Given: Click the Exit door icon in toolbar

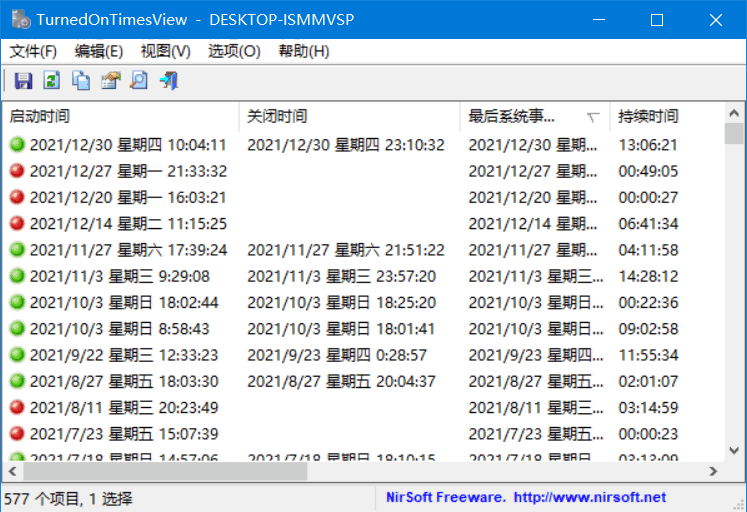Looking at the screenshot, I should click(x=168, y=81).
